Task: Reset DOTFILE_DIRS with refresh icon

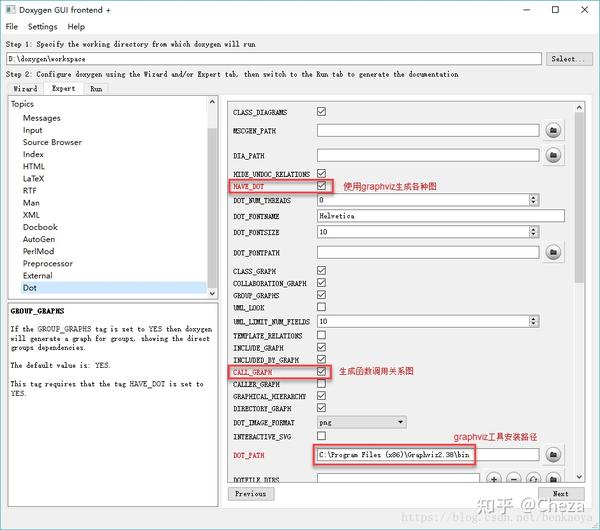Action: pos(533,478)
